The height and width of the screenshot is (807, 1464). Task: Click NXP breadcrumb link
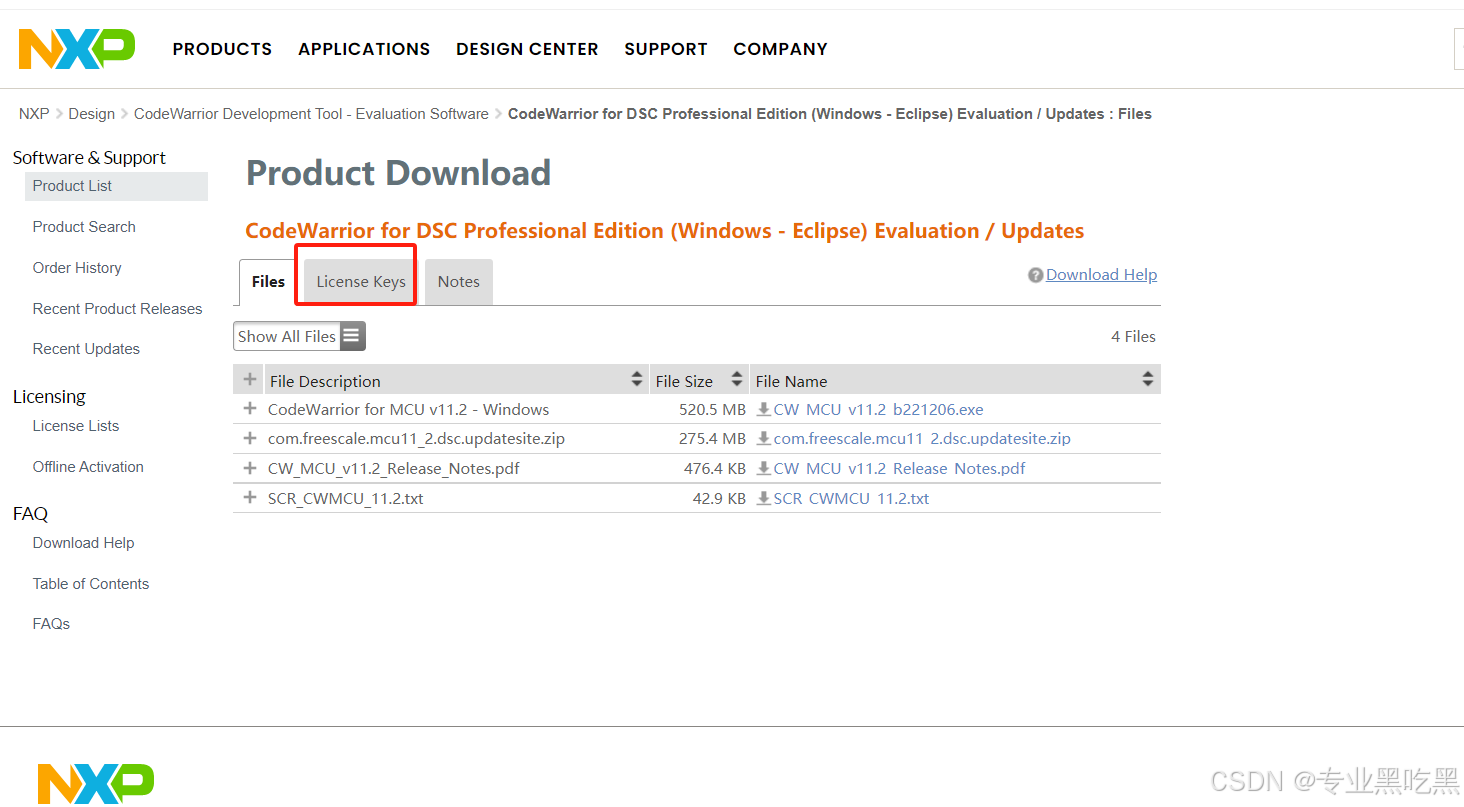(x=34, y=114)
